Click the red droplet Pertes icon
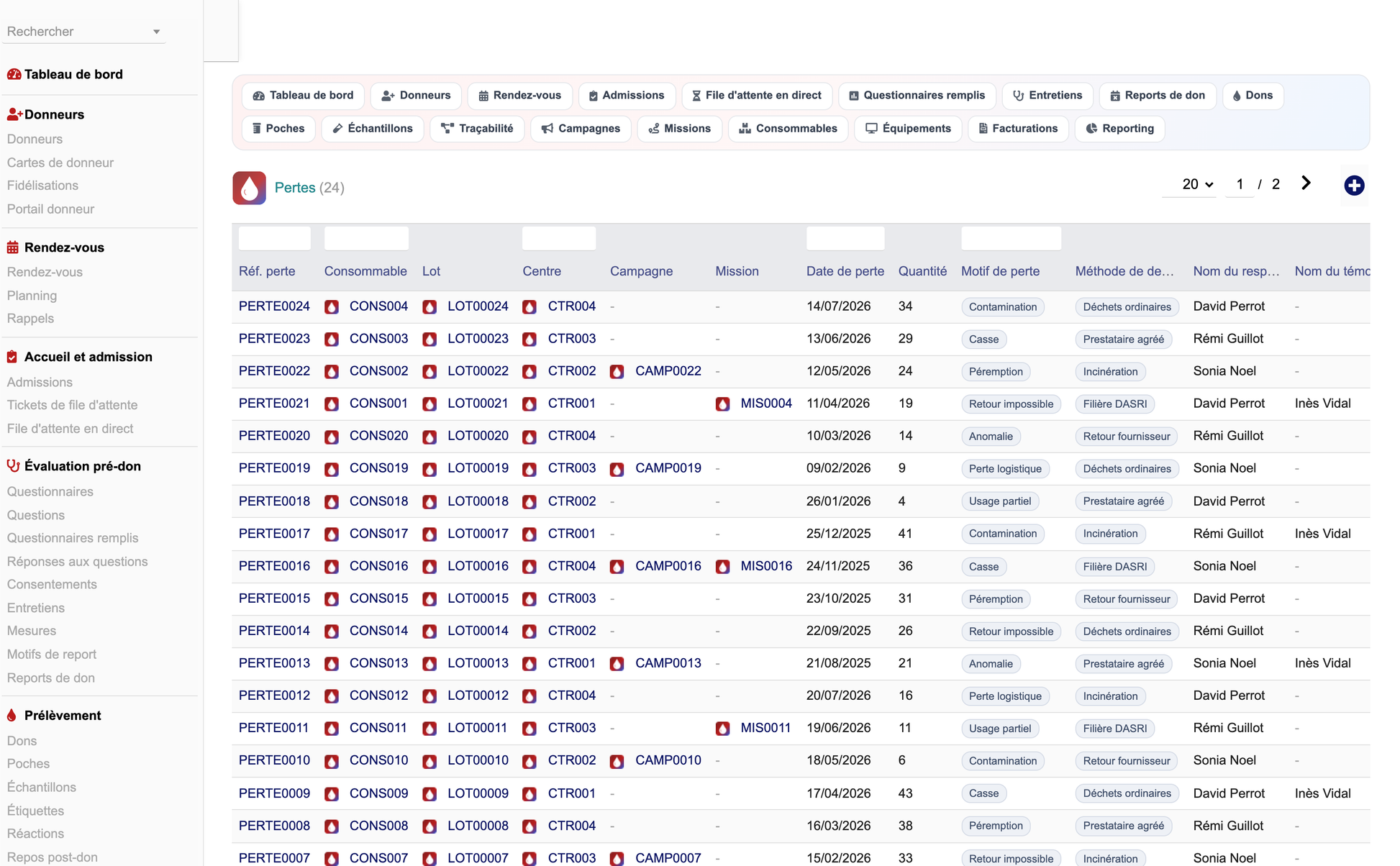The width and height of the screenshot is (1400, 866). 249,188
